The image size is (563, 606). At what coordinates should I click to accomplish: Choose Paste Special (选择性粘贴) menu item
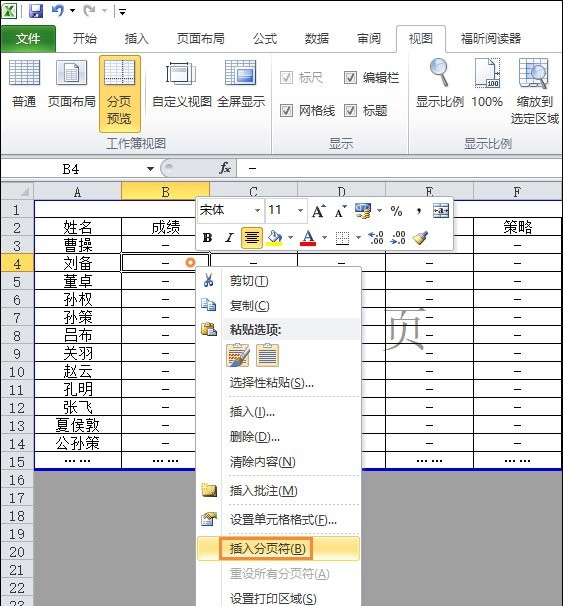point(278,383)
